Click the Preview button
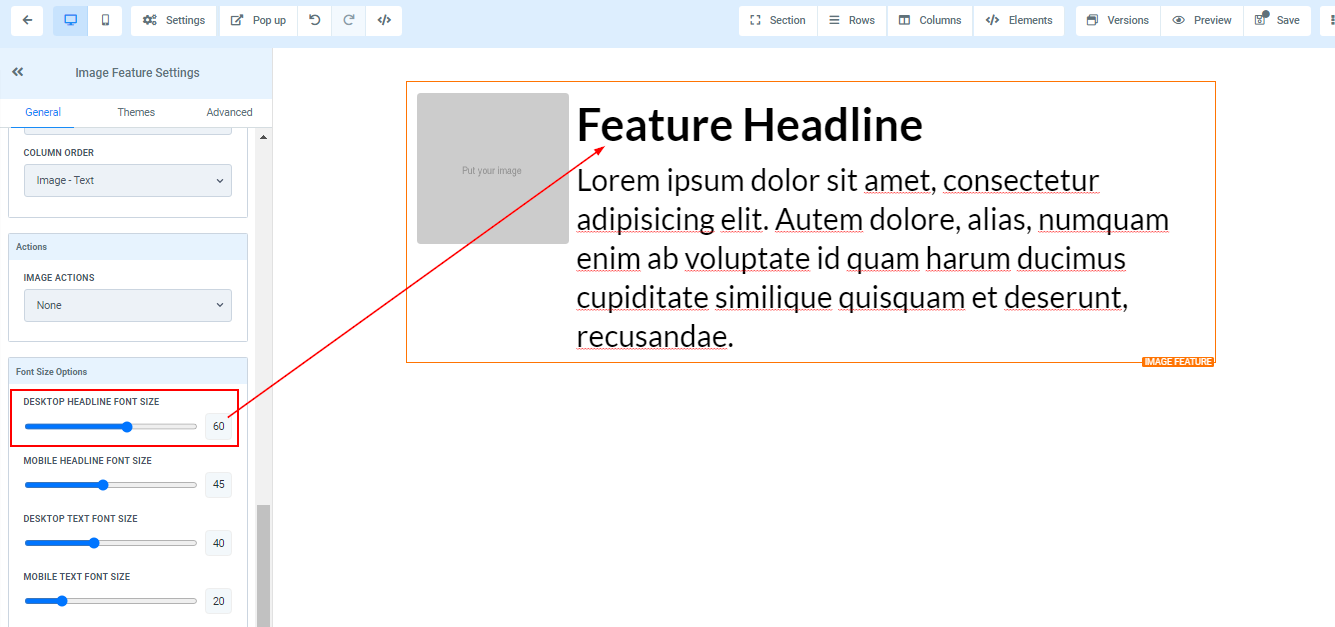This screenshot has height=627, width=1335. click(1201, 20)
